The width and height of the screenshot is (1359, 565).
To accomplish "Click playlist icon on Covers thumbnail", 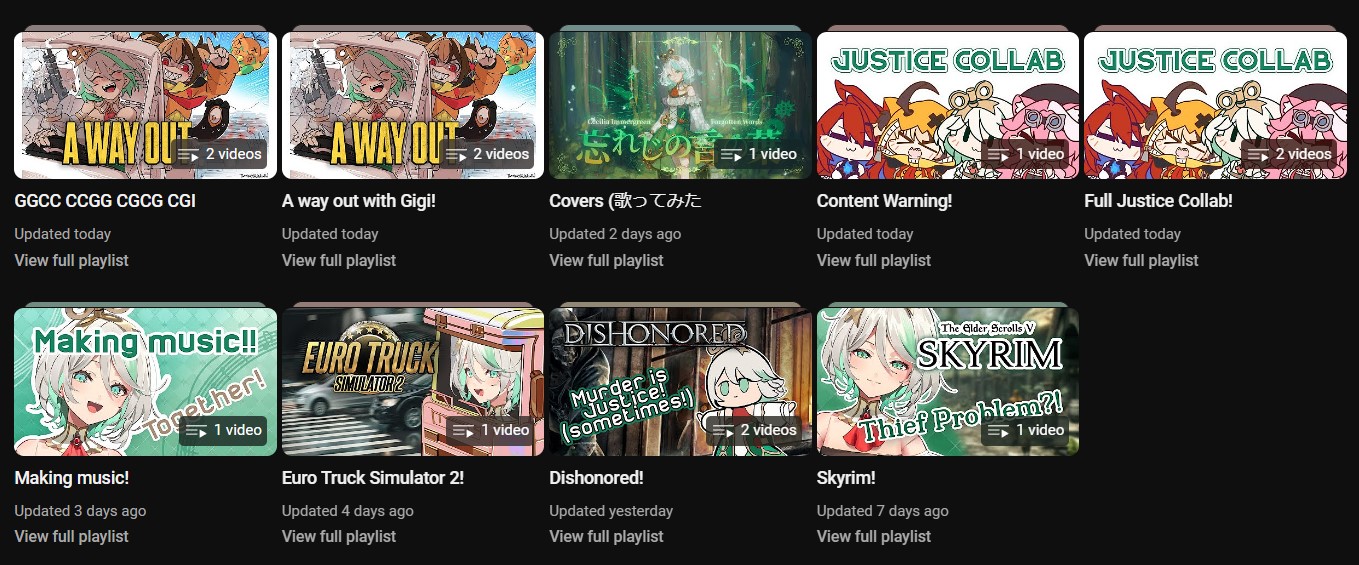I will pyautogui.click(x=731, y=154).
